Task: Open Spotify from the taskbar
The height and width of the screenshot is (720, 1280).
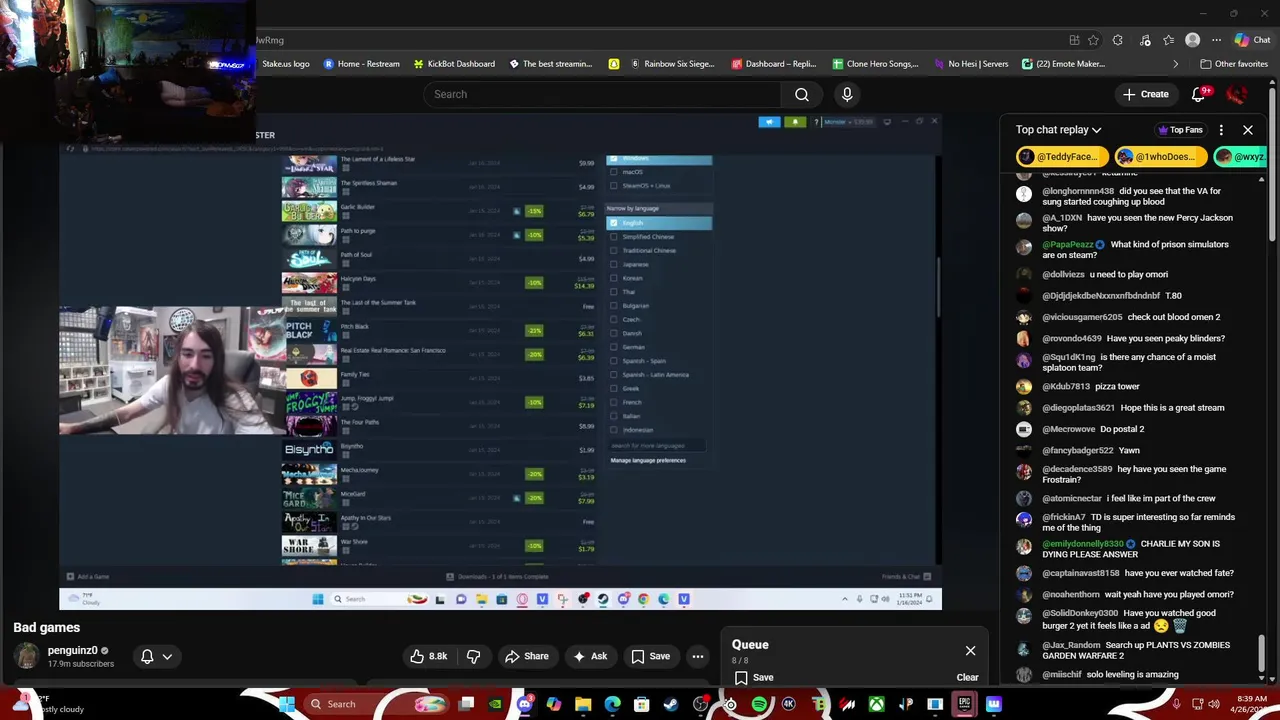Action: pyautogui.click(x=759, y=704)
